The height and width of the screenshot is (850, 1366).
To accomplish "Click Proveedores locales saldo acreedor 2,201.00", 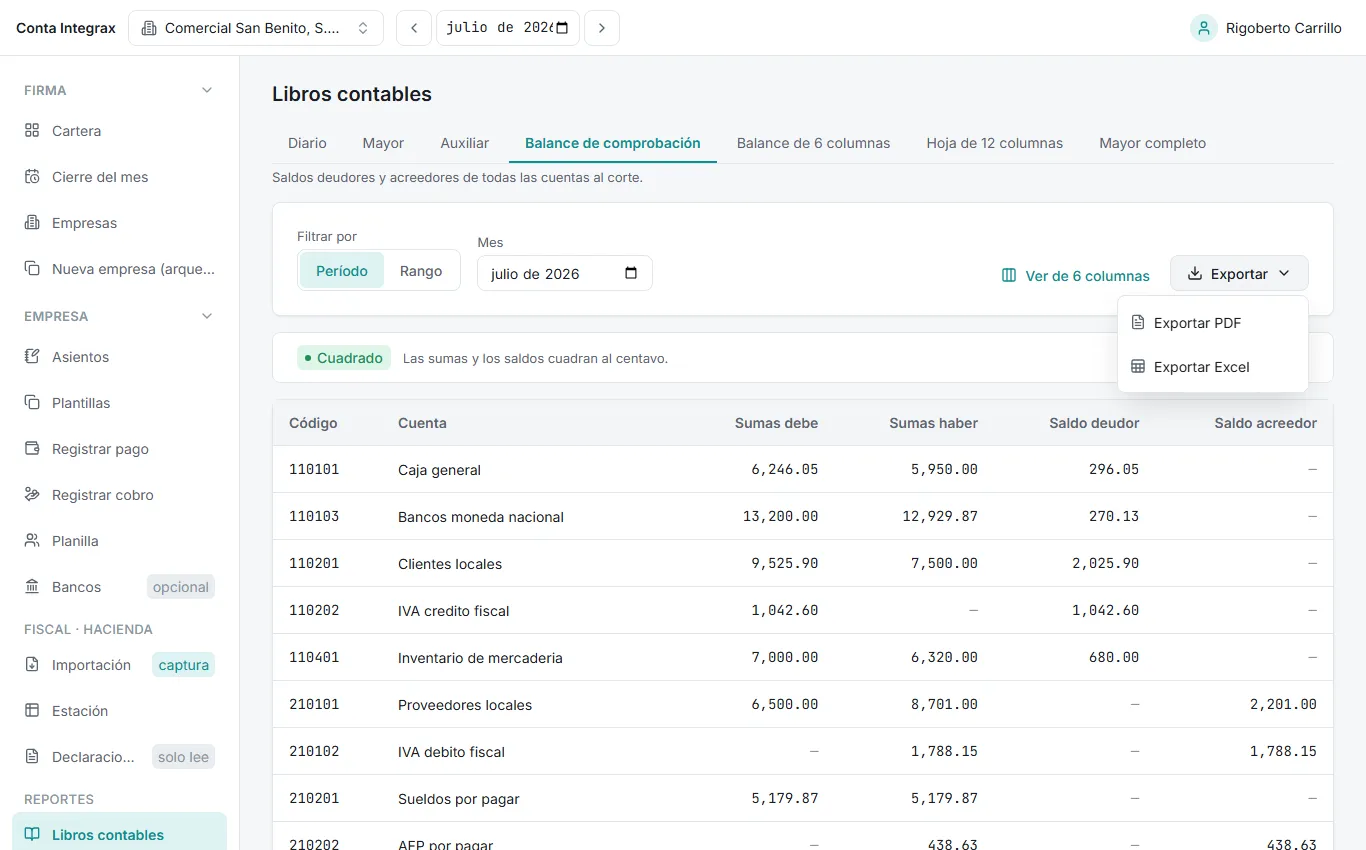I will tap(1283, 704).
